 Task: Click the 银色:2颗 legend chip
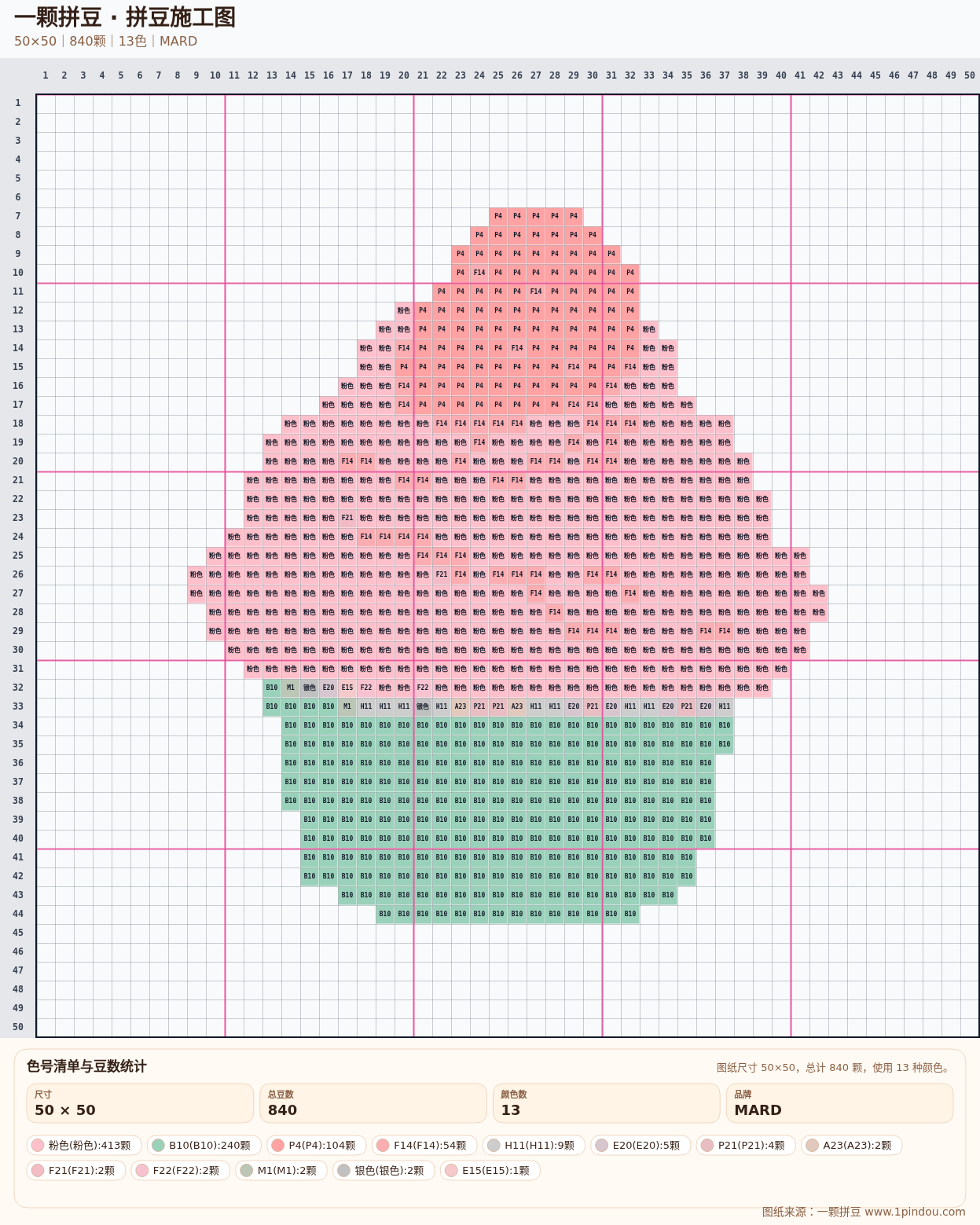point(384,1170)
